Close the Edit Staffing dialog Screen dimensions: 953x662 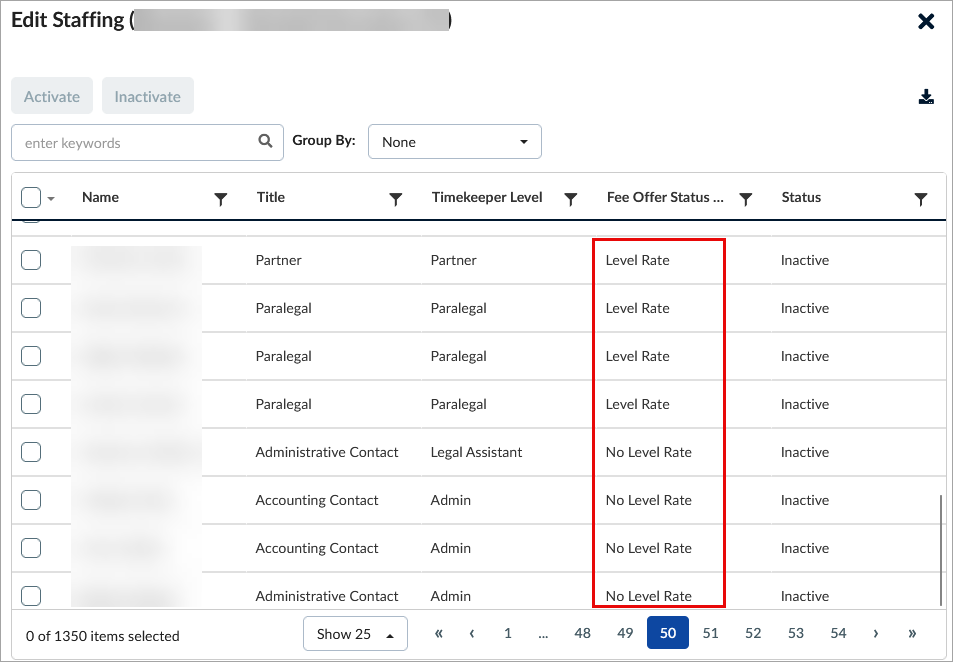point(926,21)
